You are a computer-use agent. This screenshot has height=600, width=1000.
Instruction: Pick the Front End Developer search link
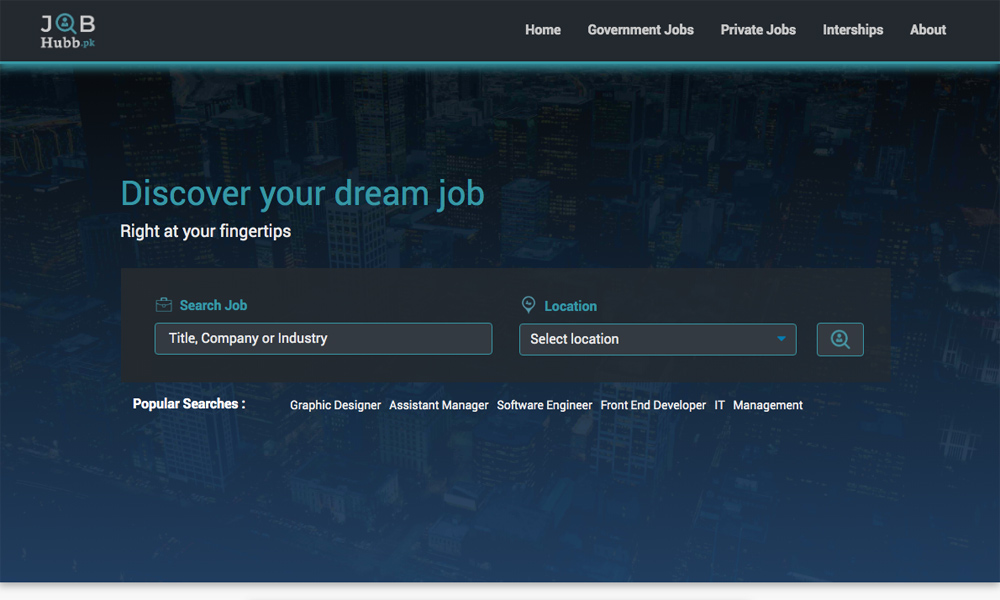[x=653, y=405]
